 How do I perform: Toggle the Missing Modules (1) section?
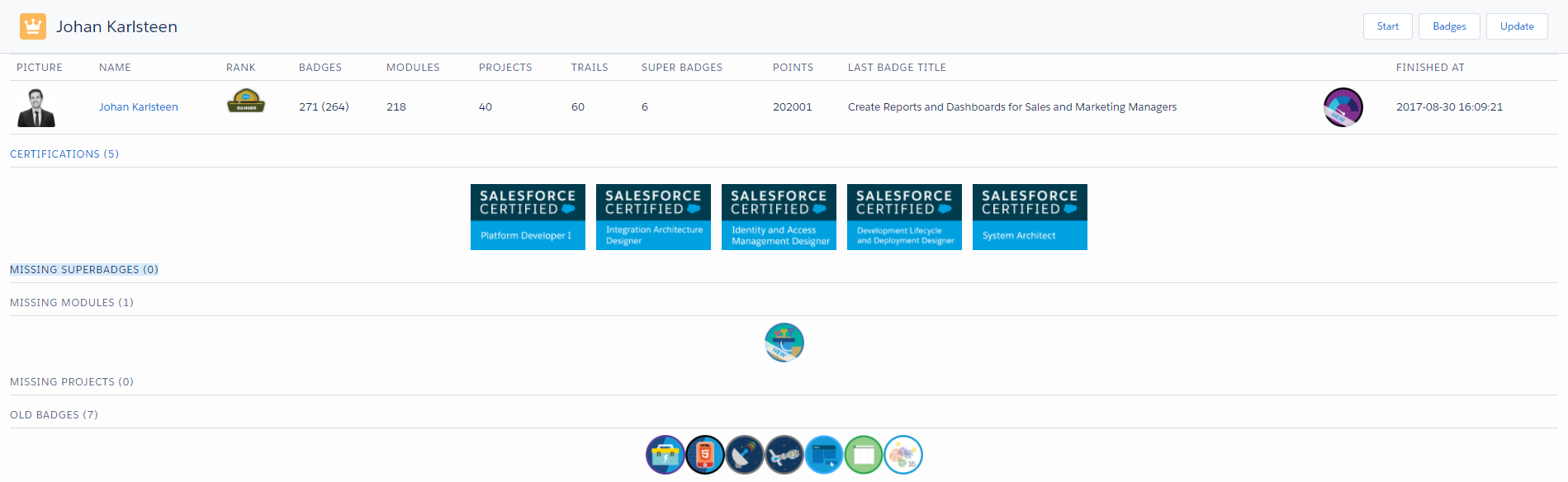coord(72,303)
